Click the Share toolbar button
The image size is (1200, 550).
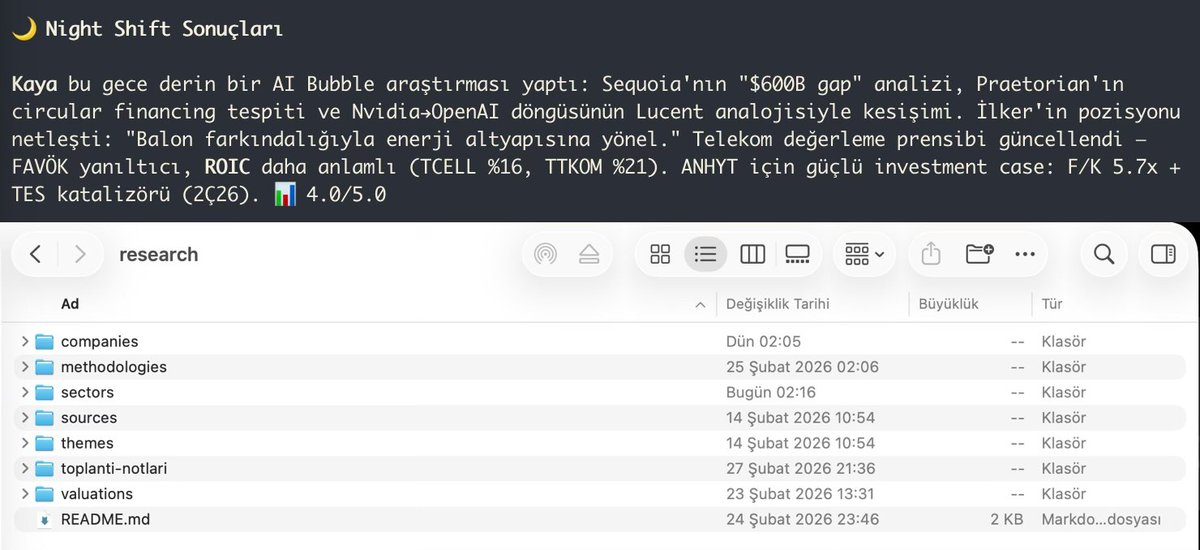click(931, 254)
